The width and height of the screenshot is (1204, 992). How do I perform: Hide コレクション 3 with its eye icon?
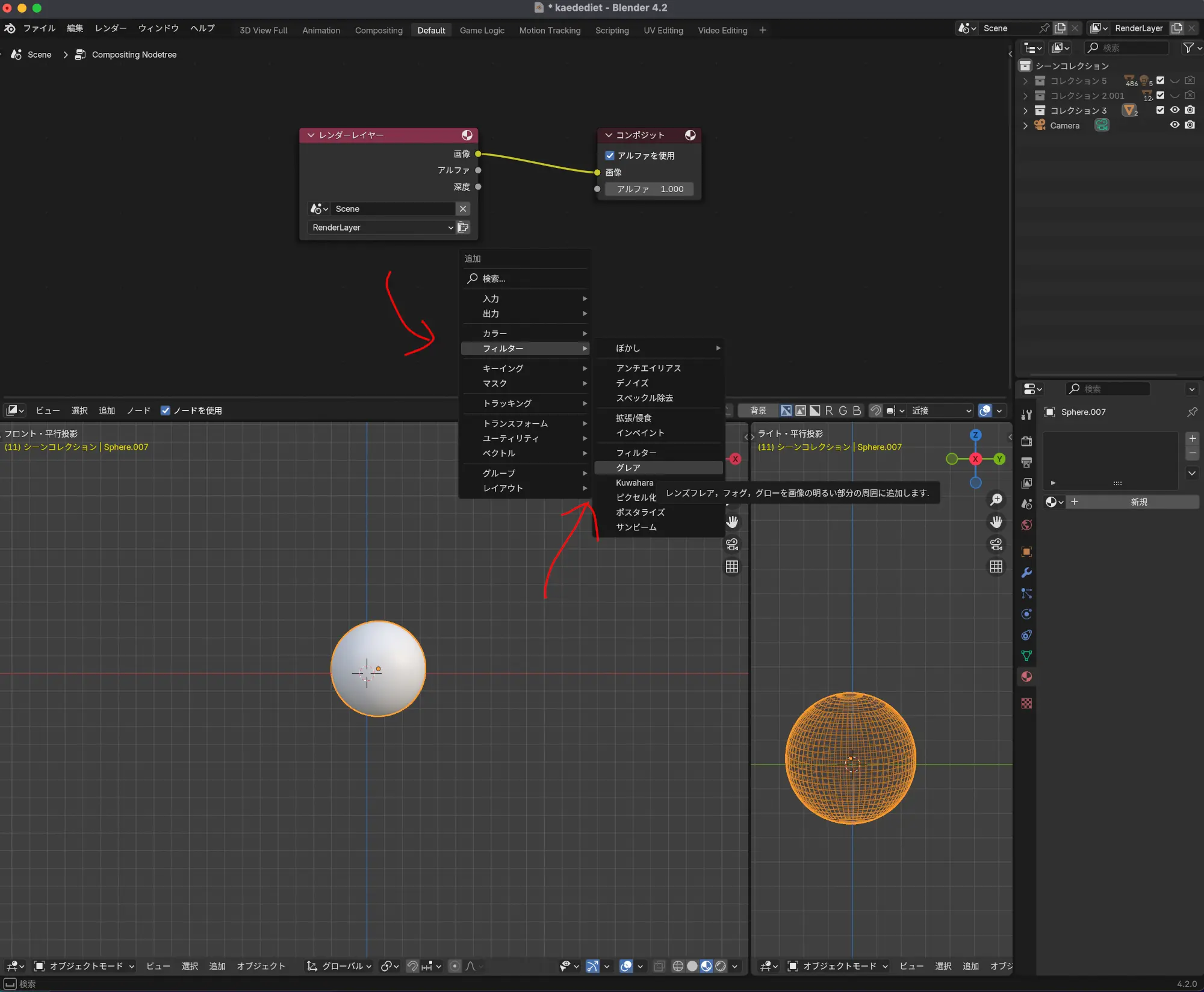(x=1175, y=110)
